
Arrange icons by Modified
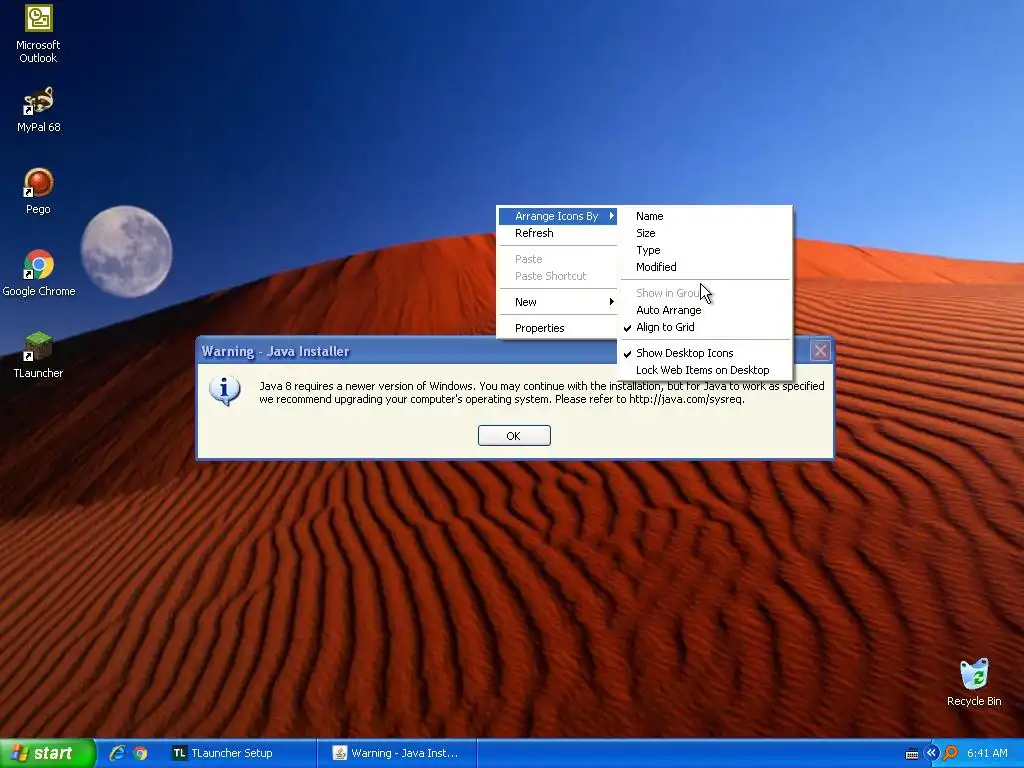pyautogui.click(x=705, y=267)
